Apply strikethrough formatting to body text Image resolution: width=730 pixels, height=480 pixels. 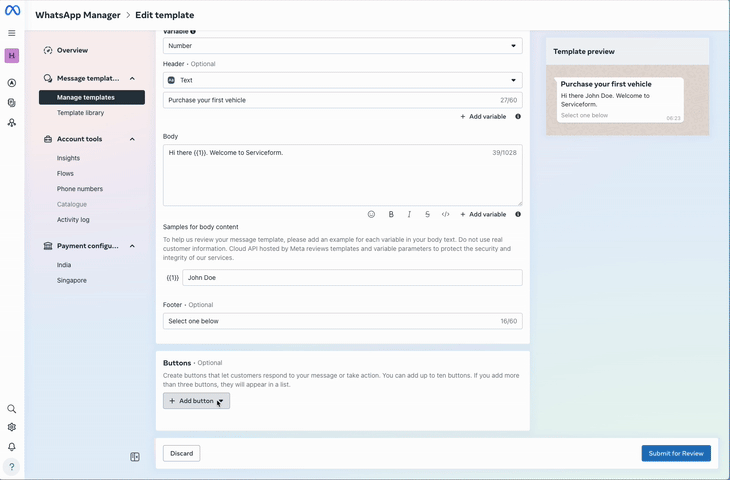click(427, 214)
